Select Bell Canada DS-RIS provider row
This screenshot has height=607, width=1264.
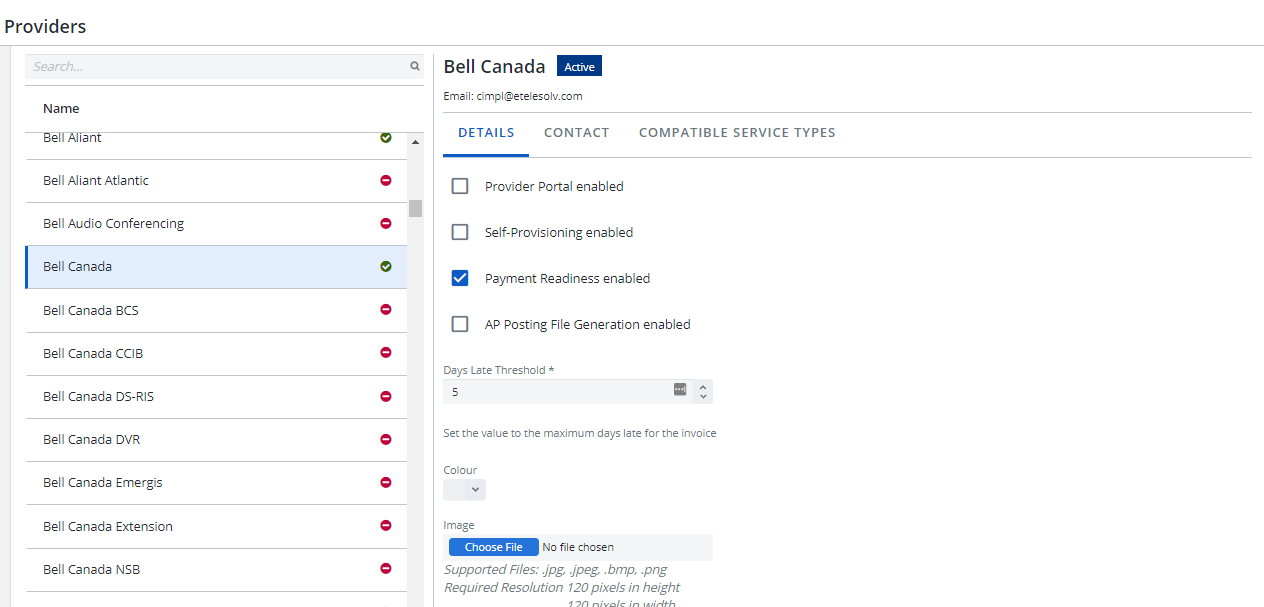tap(216, 397)
